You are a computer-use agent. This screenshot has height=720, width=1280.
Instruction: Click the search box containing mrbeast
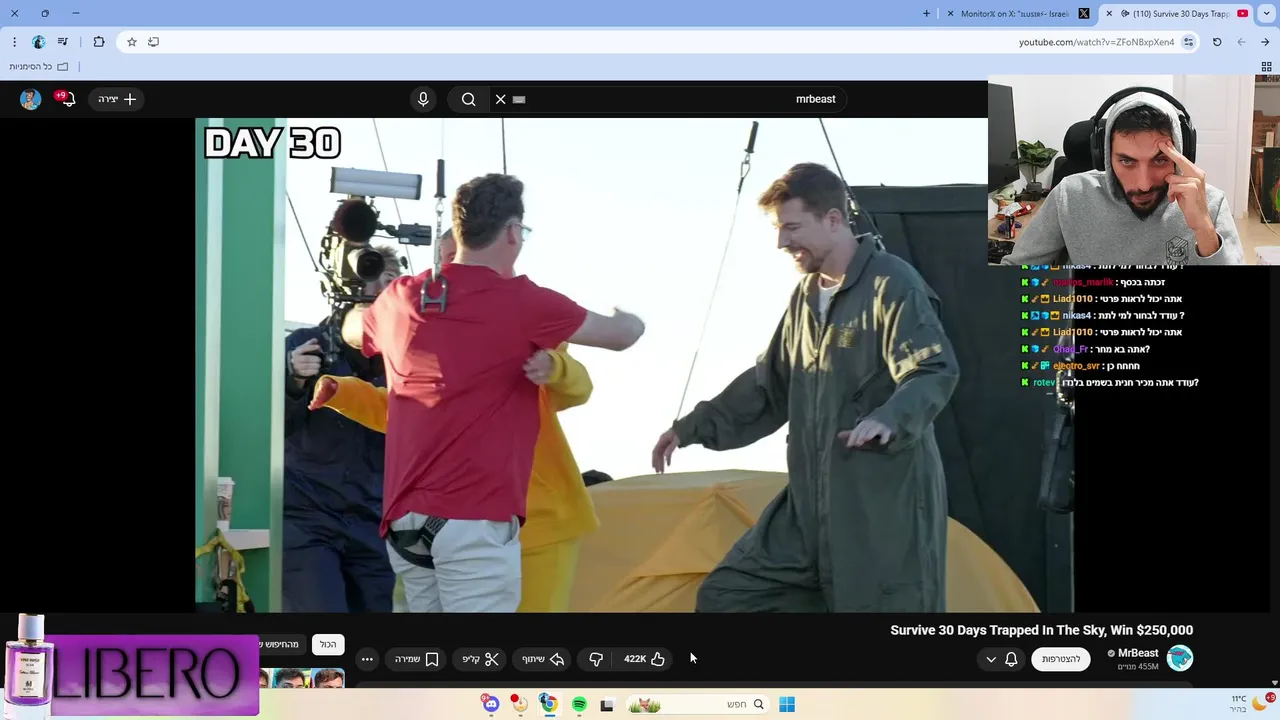pyautogui.click(x=670, y=99)
